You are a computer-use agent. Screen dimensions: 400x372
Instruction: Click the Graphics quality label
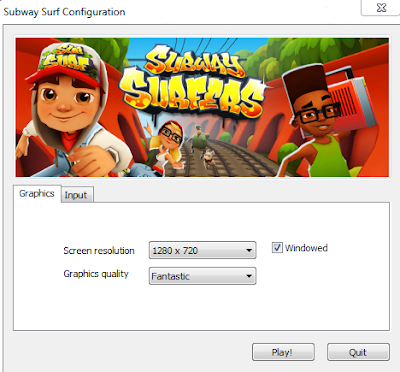[x=96, y=274]
